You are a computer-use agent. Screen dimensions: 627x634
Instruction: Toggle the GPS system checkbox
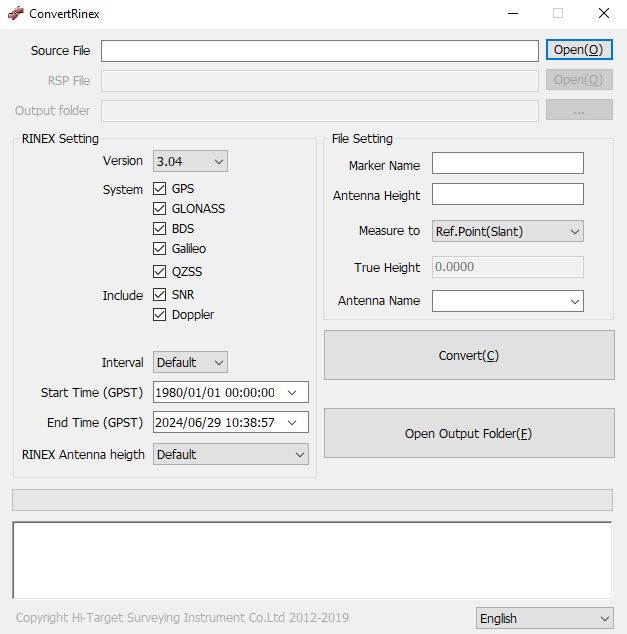160,189
